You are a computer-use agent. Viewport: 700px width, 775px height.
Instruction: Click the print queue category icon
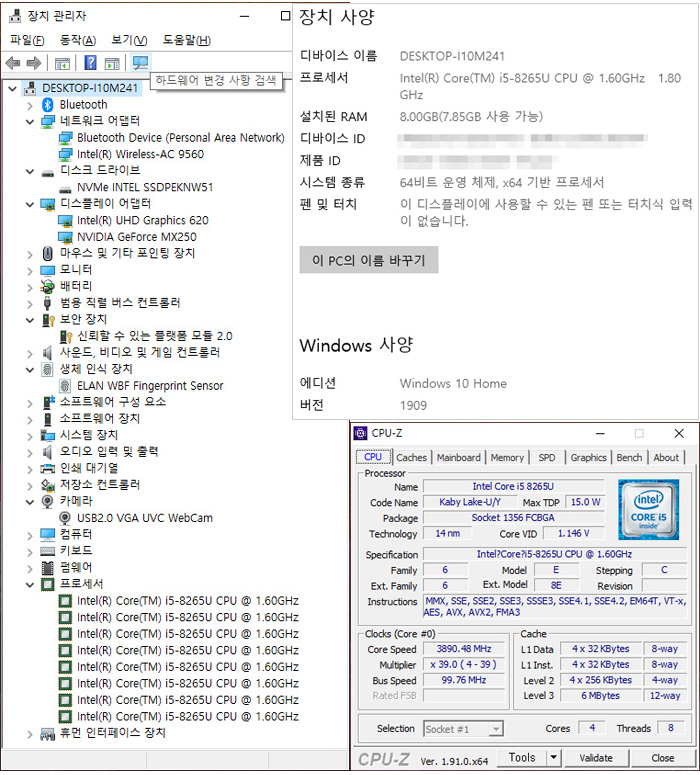pos(48,468)
